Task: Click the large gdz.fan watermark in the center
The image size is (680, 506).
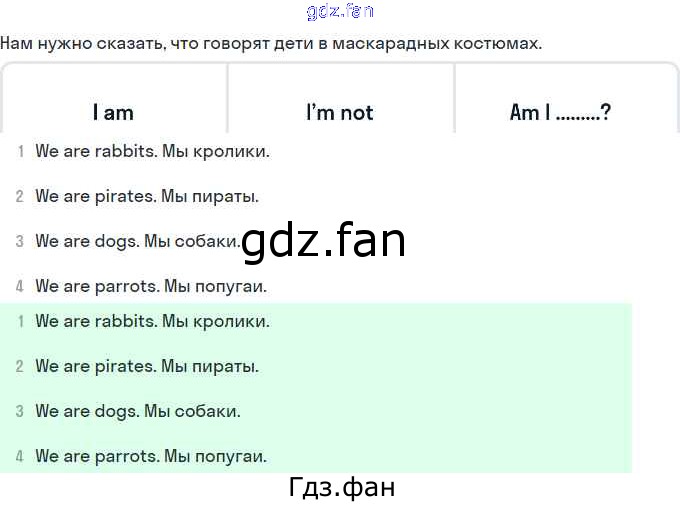Action: click(324, 241)
